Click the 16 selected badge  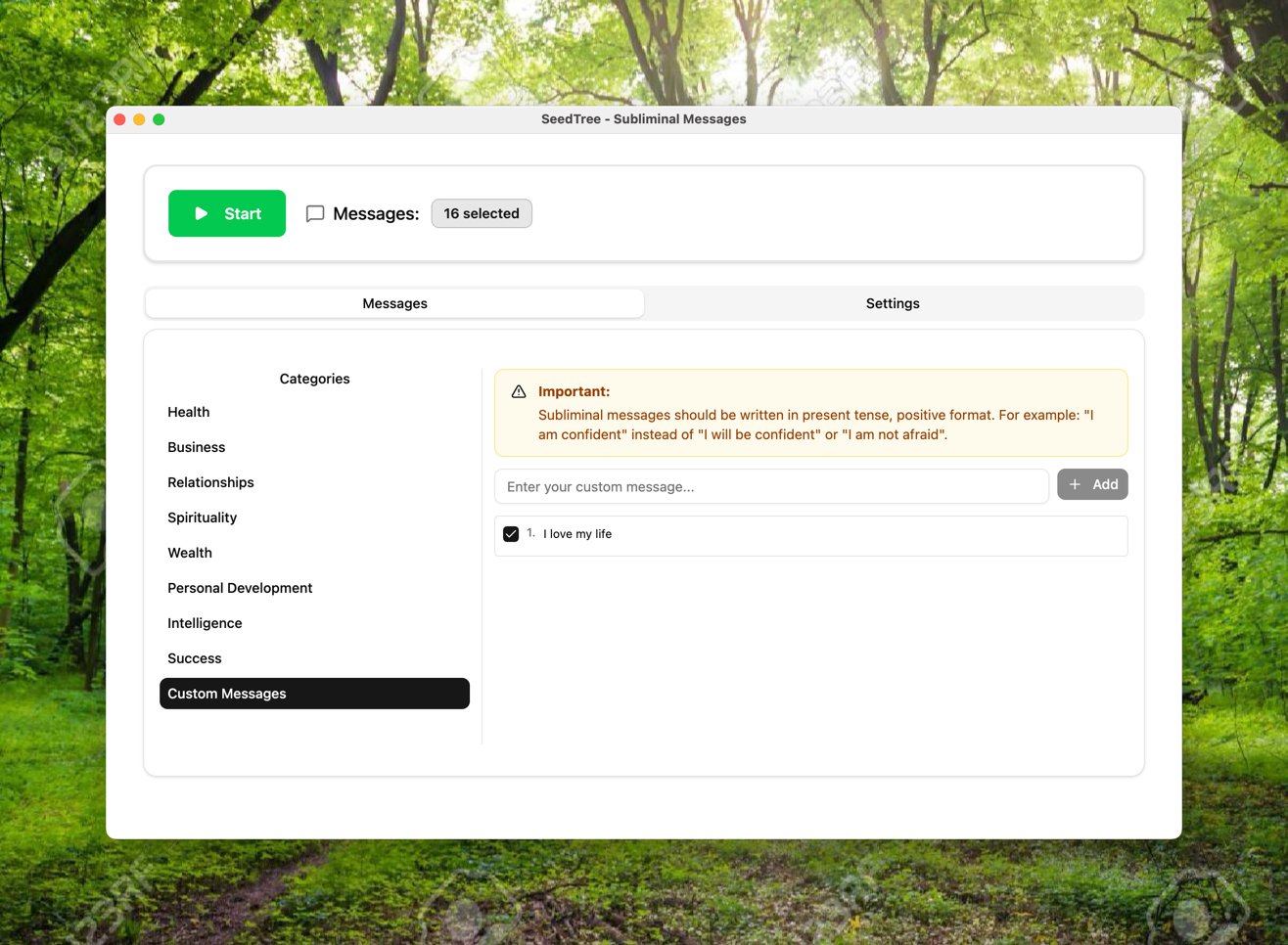(482, 213)
